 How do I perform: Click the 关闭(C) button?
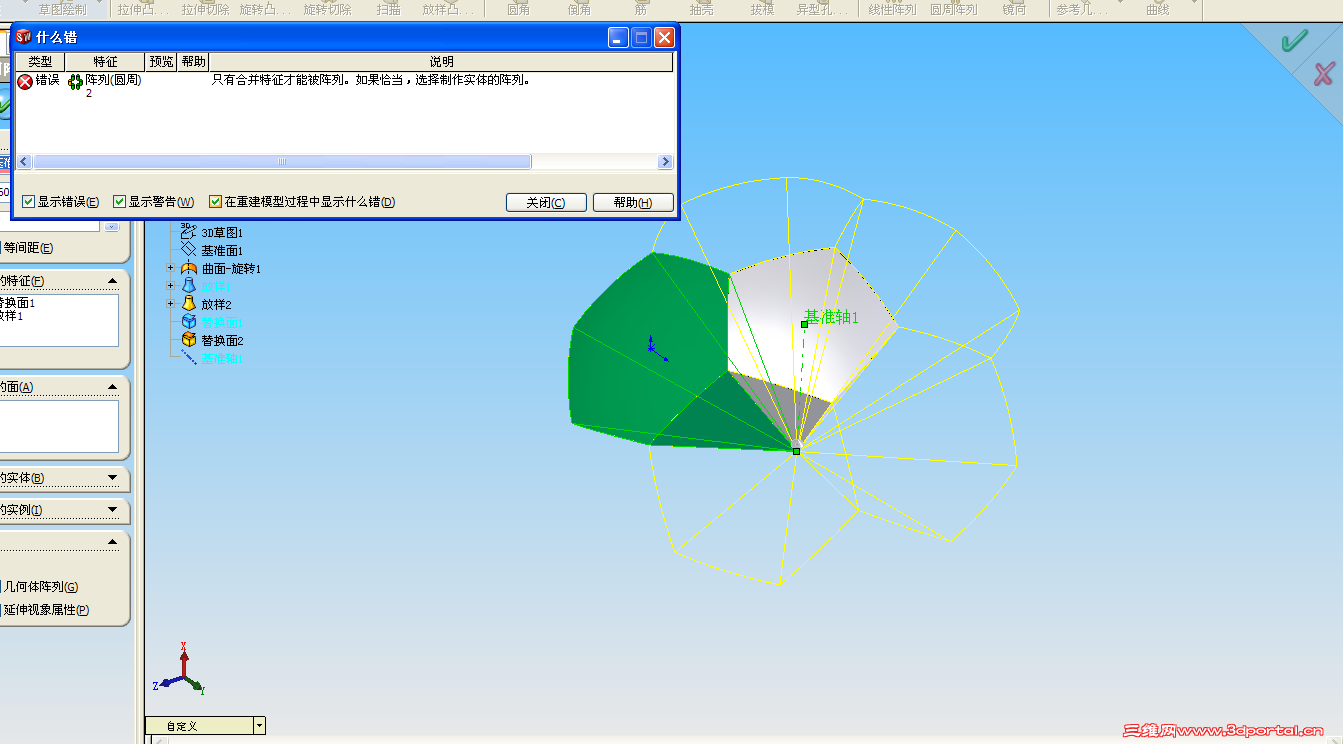pyautogui.click(x=546, y=202)
